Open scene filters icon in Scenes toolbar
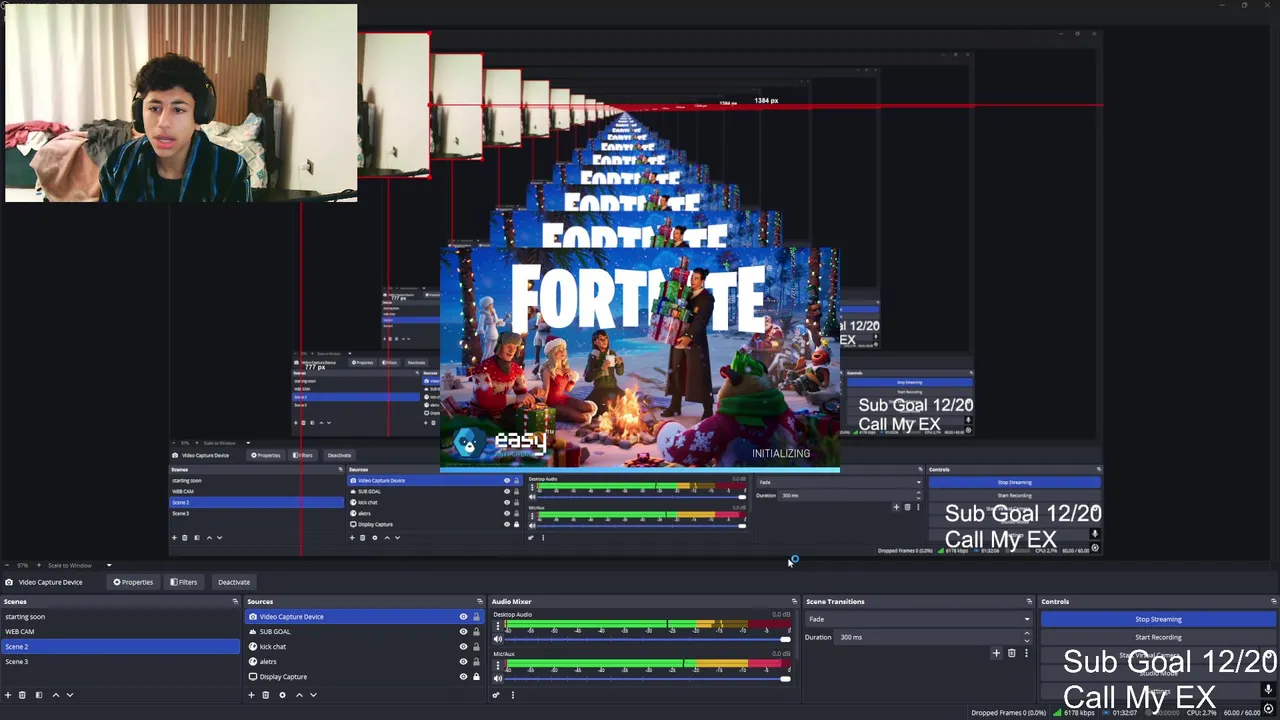 coord(39,695)
